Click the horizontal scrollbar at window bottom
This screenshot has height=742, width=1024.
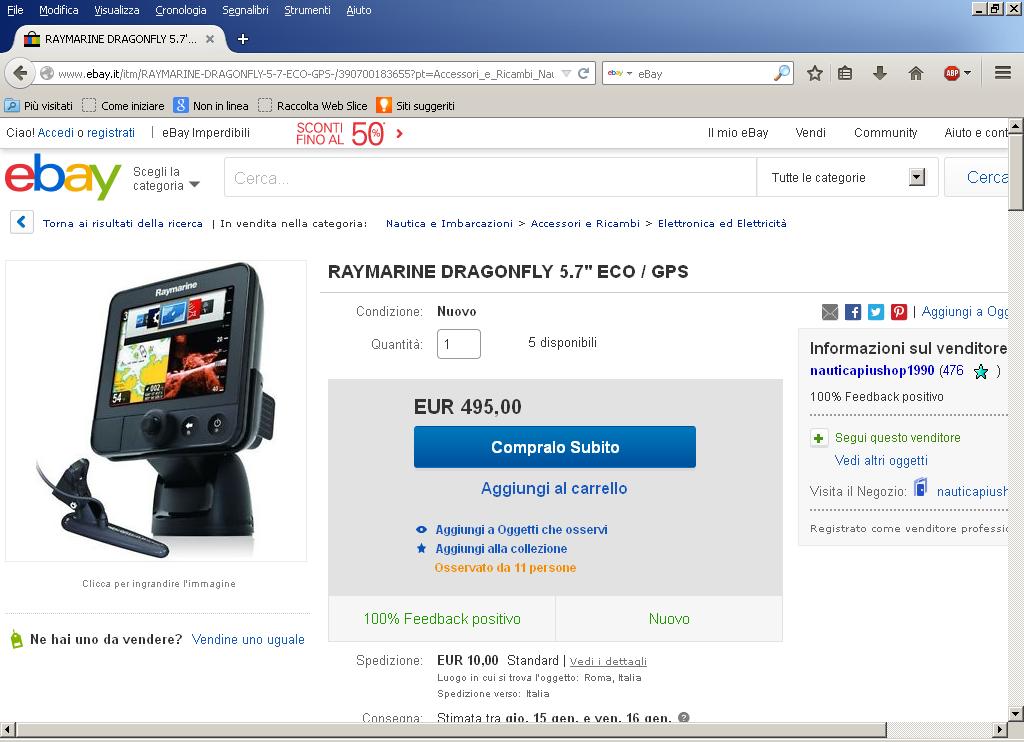click(x=451, y=729)
